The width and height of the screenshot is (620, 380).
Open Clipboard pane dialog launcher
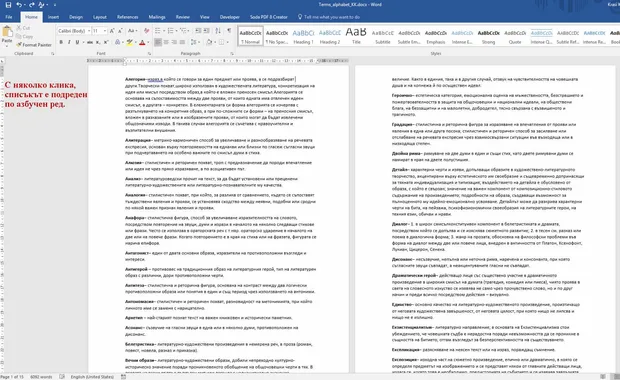click(x=53, y=53)
